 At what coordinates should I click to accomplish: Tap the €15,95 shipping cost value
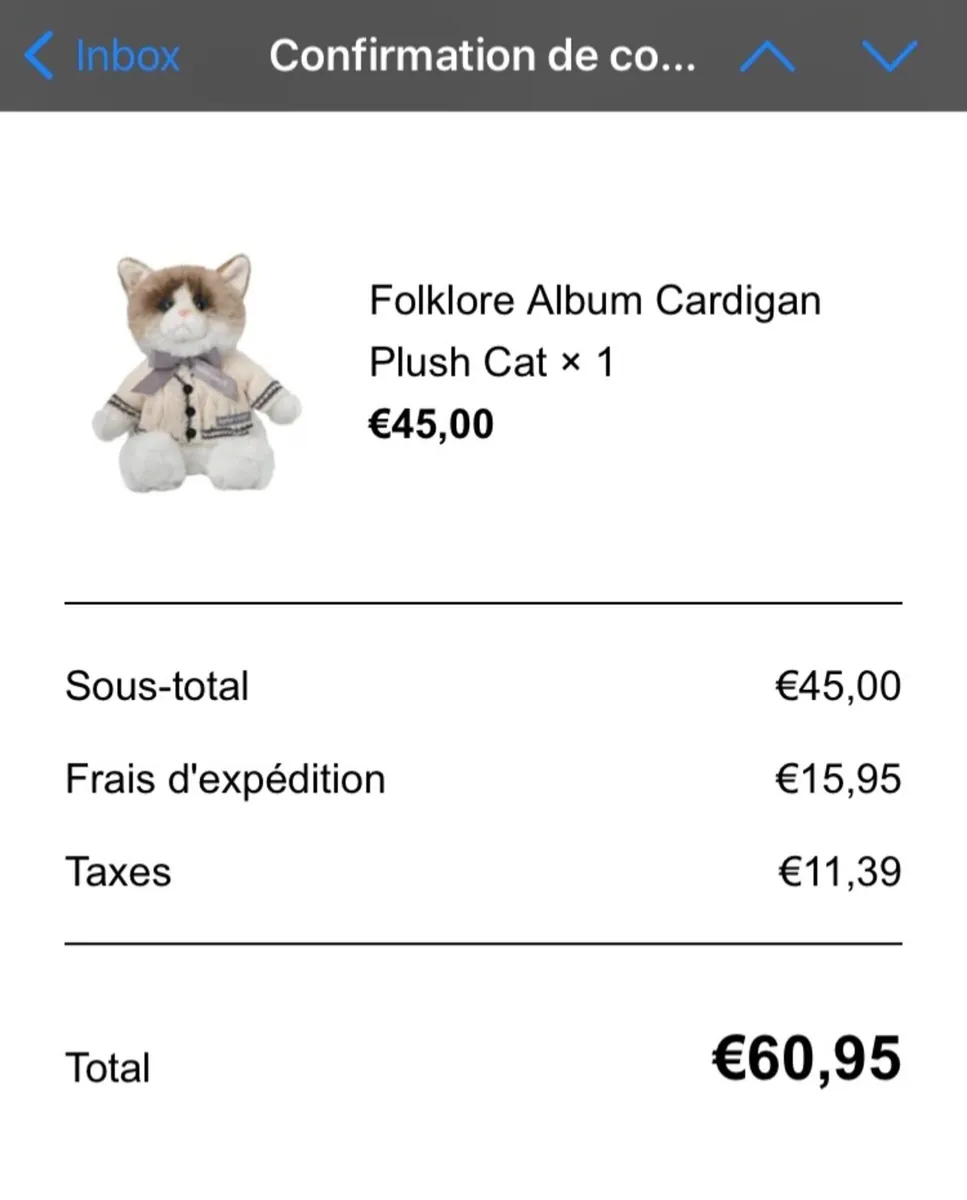[838, 778]
